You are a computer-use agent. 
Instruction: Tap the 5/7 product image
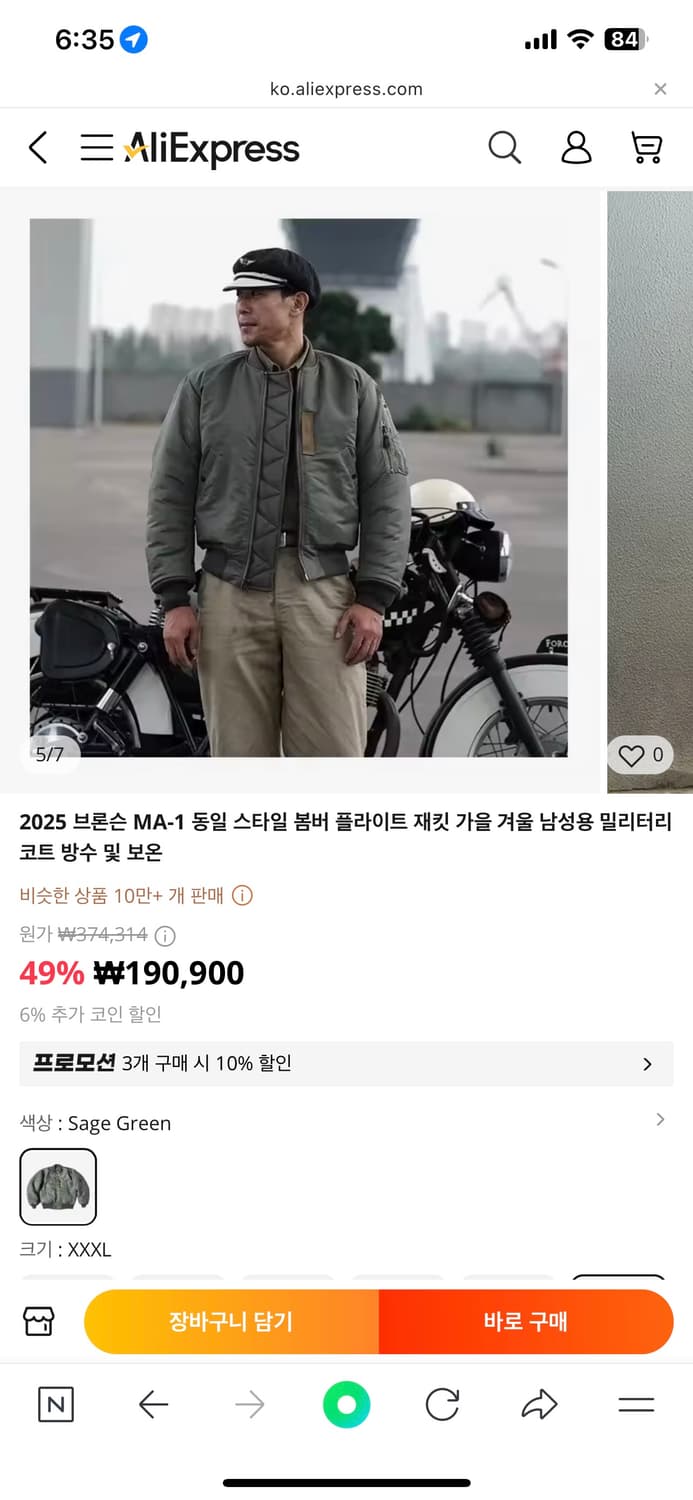pyautogui.click(x=300, y=480)
